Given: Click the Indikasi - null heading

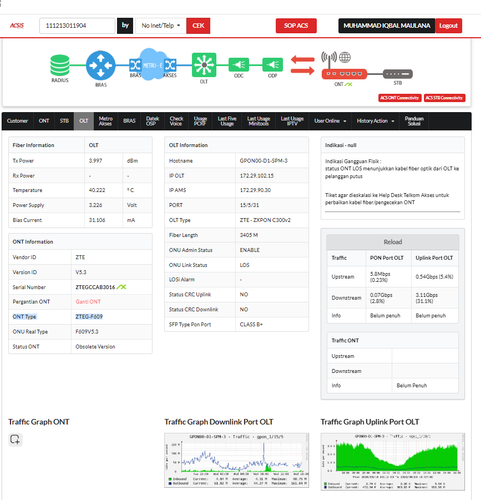Looking at the screenshot, I should (x=341, y=145).
